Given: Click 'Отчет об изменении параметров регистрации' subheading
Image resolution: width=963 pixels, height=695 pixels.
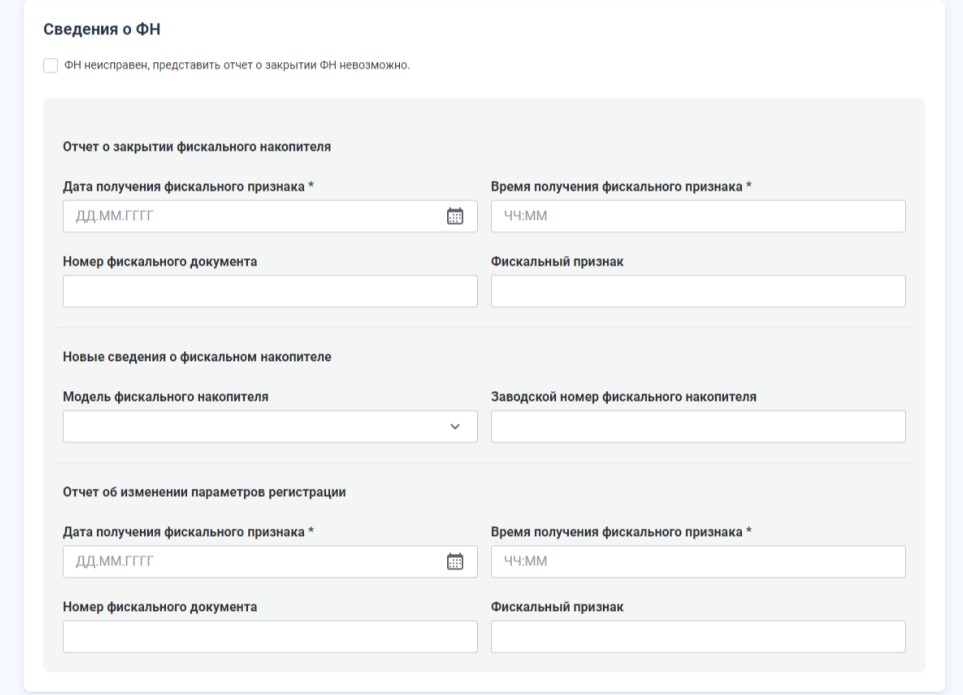Looking at the screenshot, I should 204,492.
